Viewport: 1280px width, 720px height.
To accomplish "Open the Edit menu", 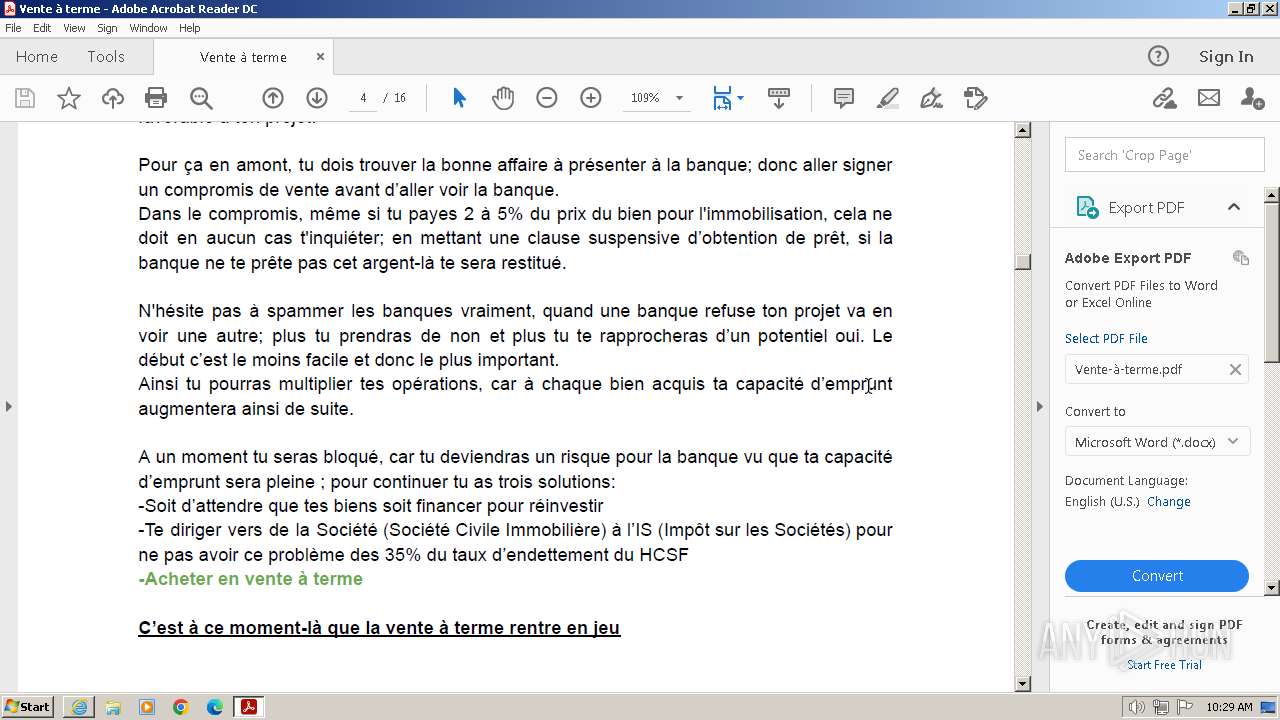I will 42,28.
